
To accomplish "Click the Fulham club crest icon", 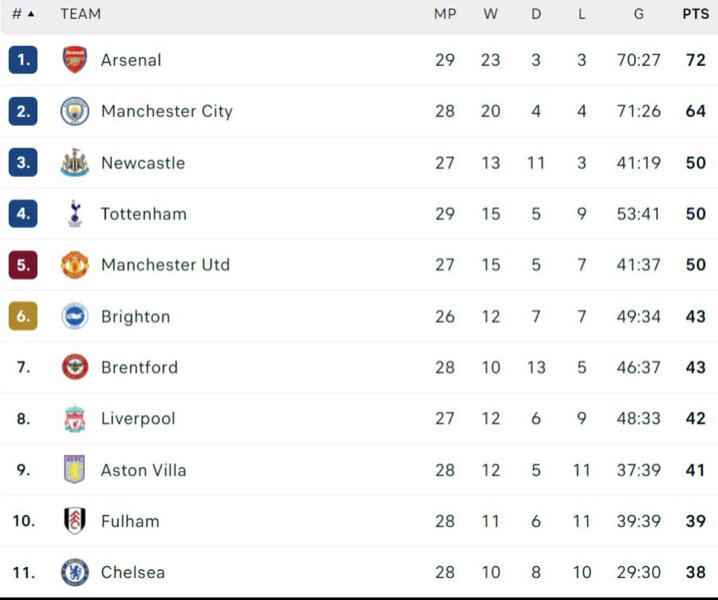I will [75, 521].
